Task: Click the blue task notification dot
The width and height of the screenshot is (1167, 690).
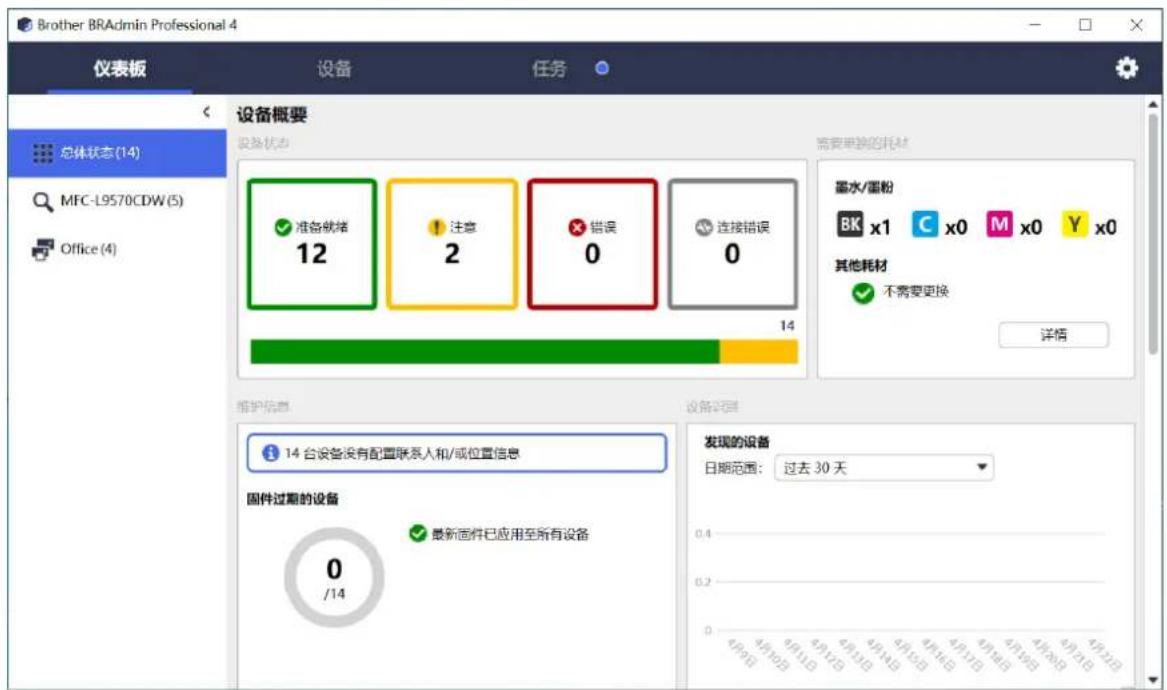Action: [x=602, y=68]
